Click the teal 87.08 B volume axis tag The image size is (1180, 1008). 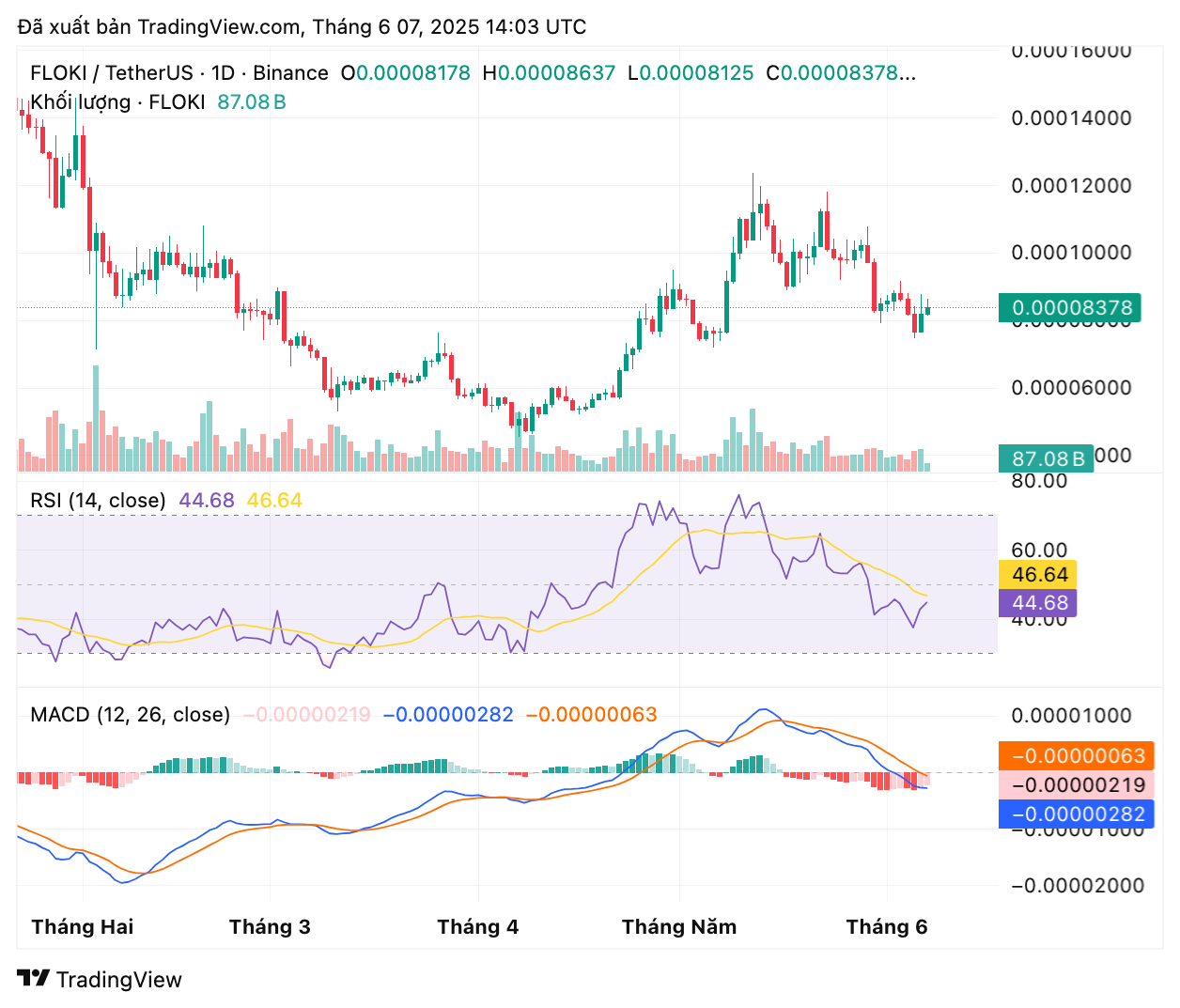tap(1046, 458)
